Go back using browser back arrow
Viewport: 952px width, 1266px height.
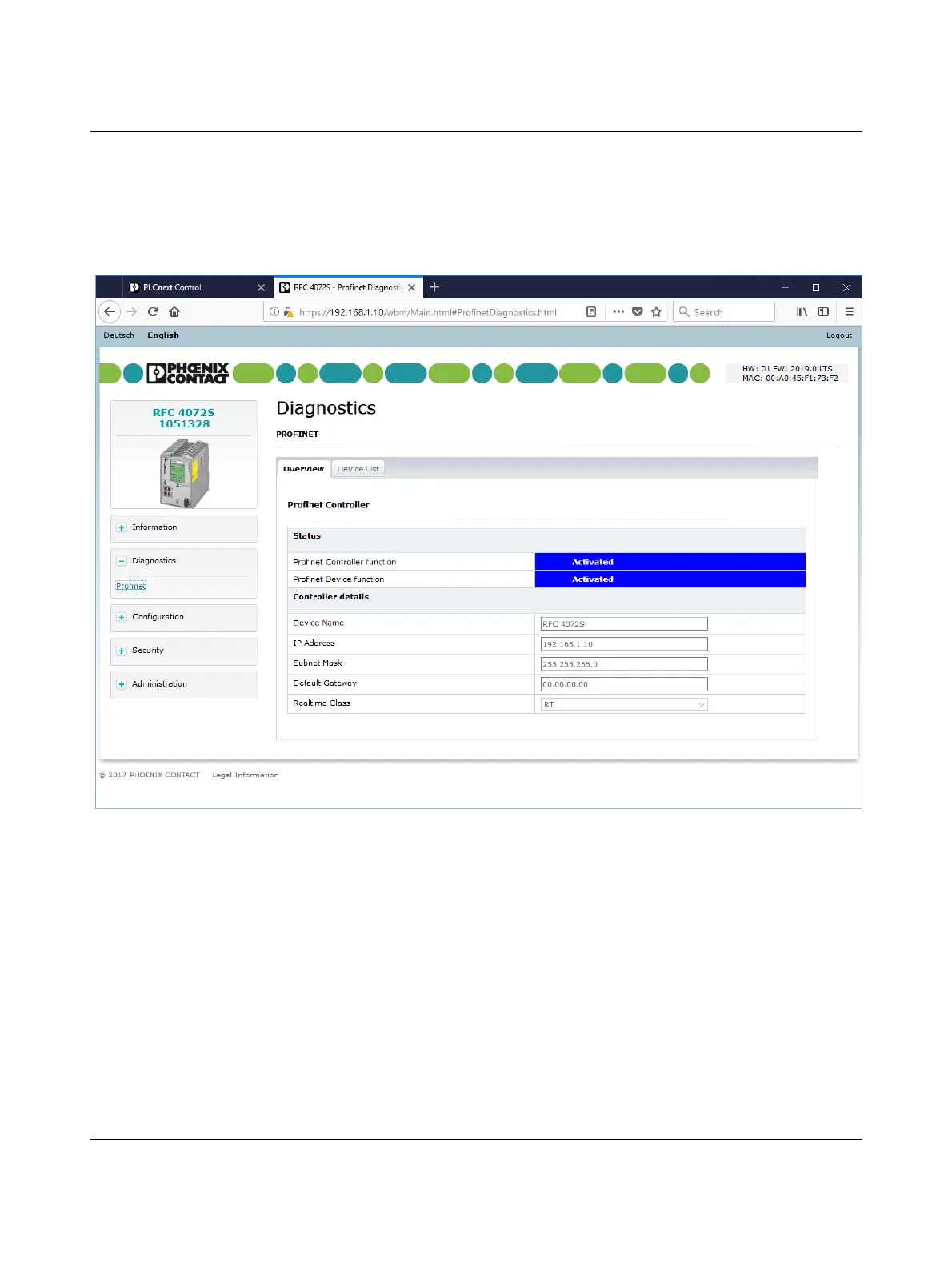click(x=110, y=312)
